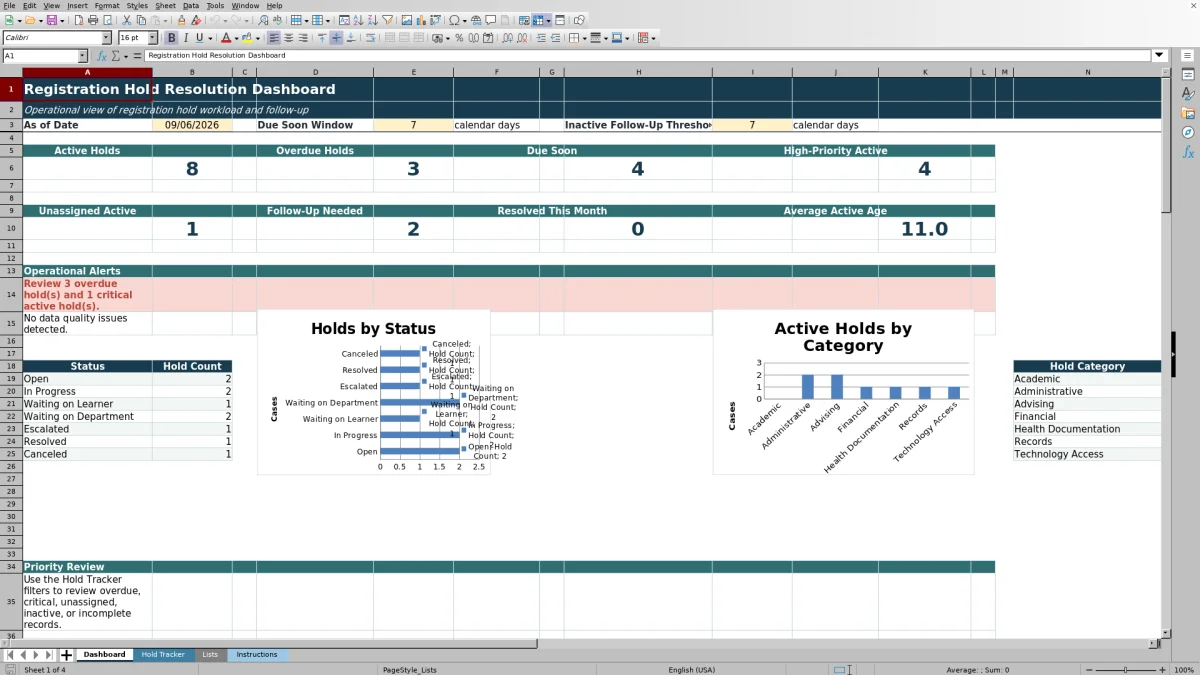Click the Save document icon
This screenshot has width=1200, height=675.
[x=51, y=20]
